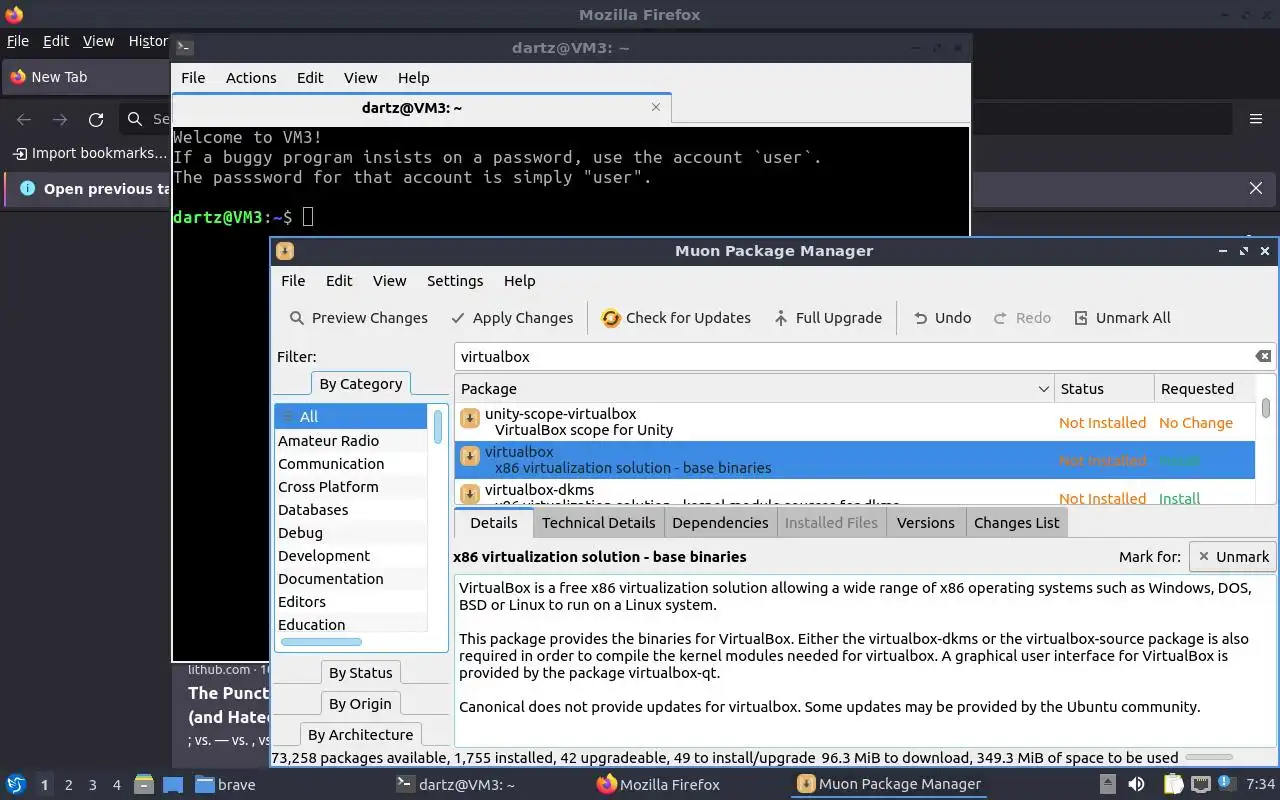Screen dimensions: 1280x800
Task: Switch to virtual desktop 2
Action: pos(68,785)
